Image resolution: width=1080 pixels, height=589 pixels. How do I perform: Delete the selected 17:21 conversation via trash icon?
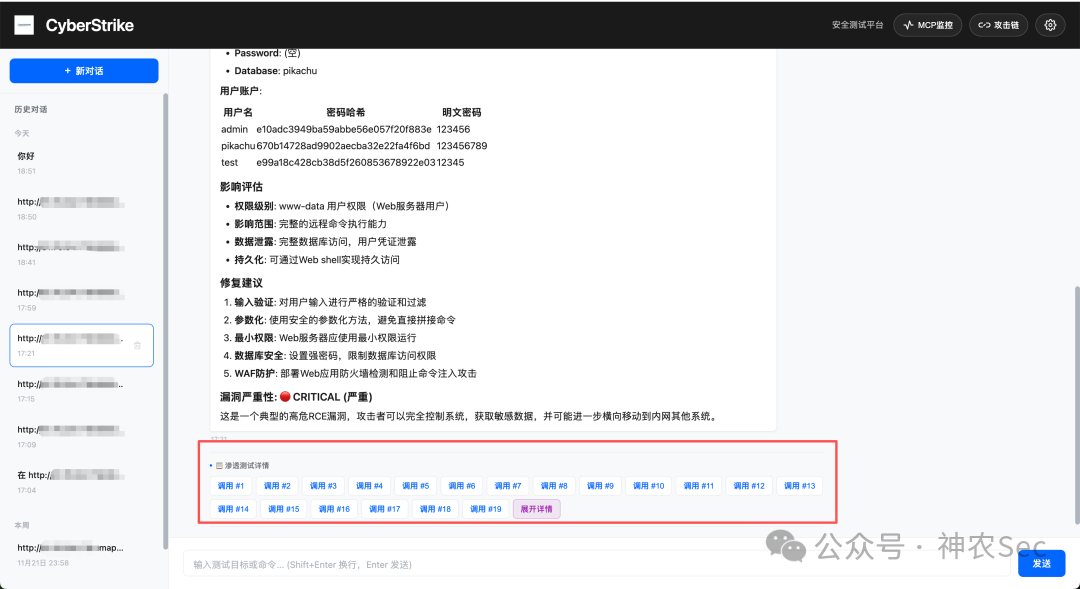[x=137, y=346]
